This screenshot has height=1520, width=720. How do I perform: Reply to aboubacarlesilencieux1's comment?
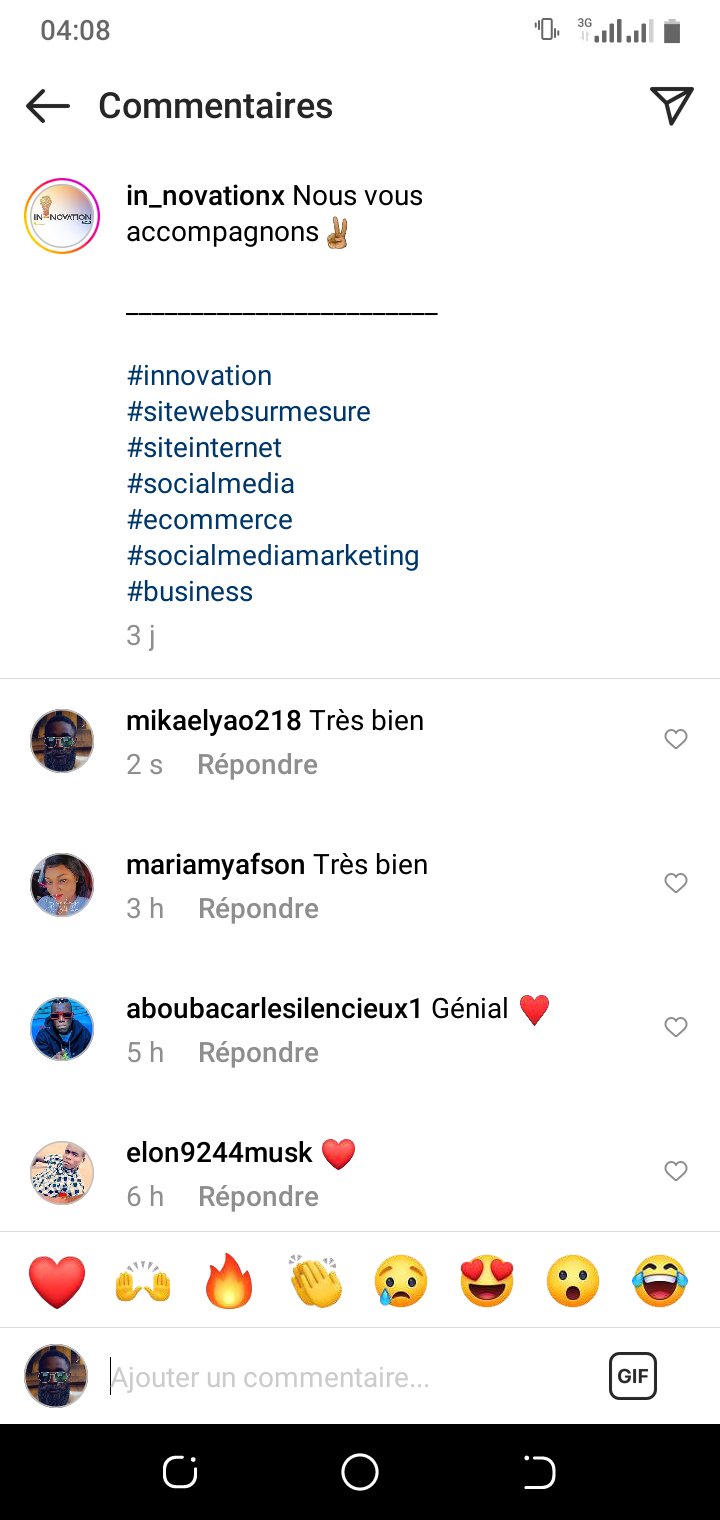(x=258, y=1053)
